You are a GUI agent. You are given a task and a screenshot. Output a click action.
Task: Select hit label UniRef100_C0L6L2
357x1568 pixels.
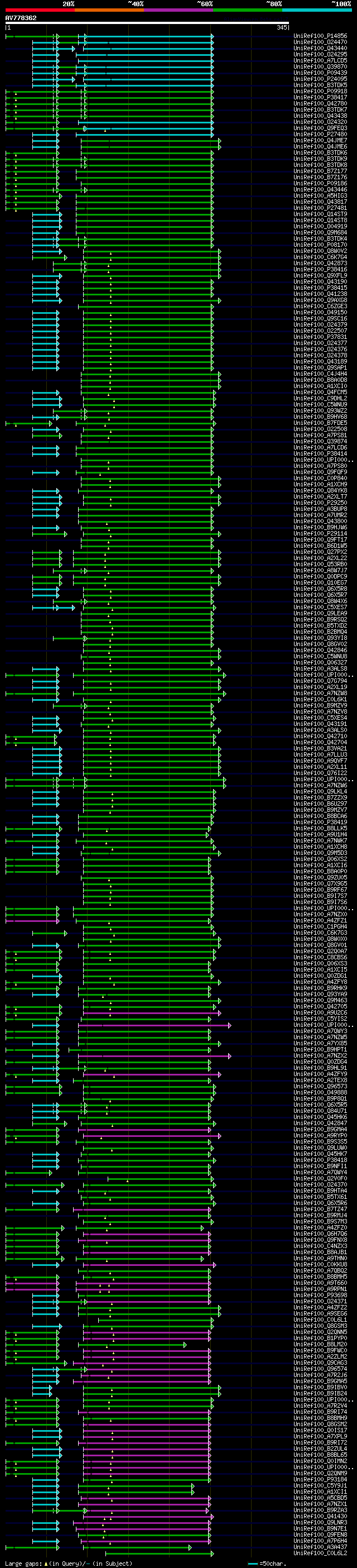point(321,1553)
